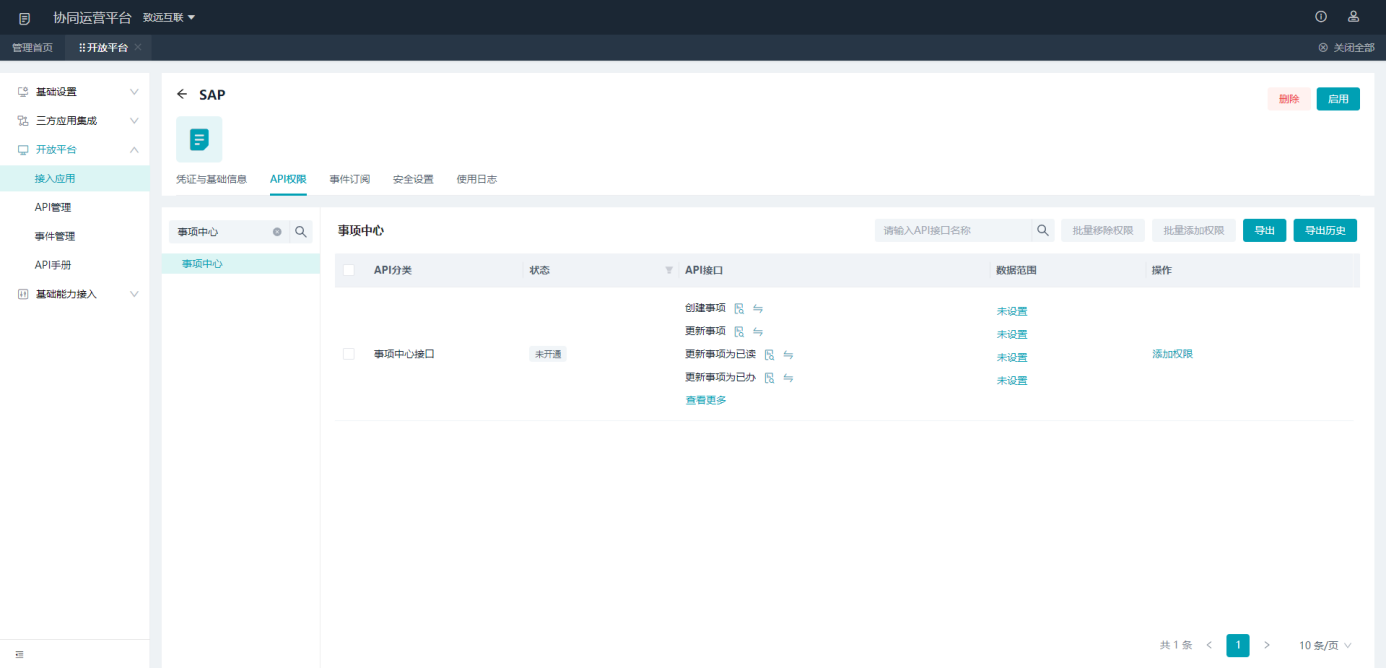The image size is (1386, 668).
Task: Click the 未开通 status tag
Action: click(548, 354)
